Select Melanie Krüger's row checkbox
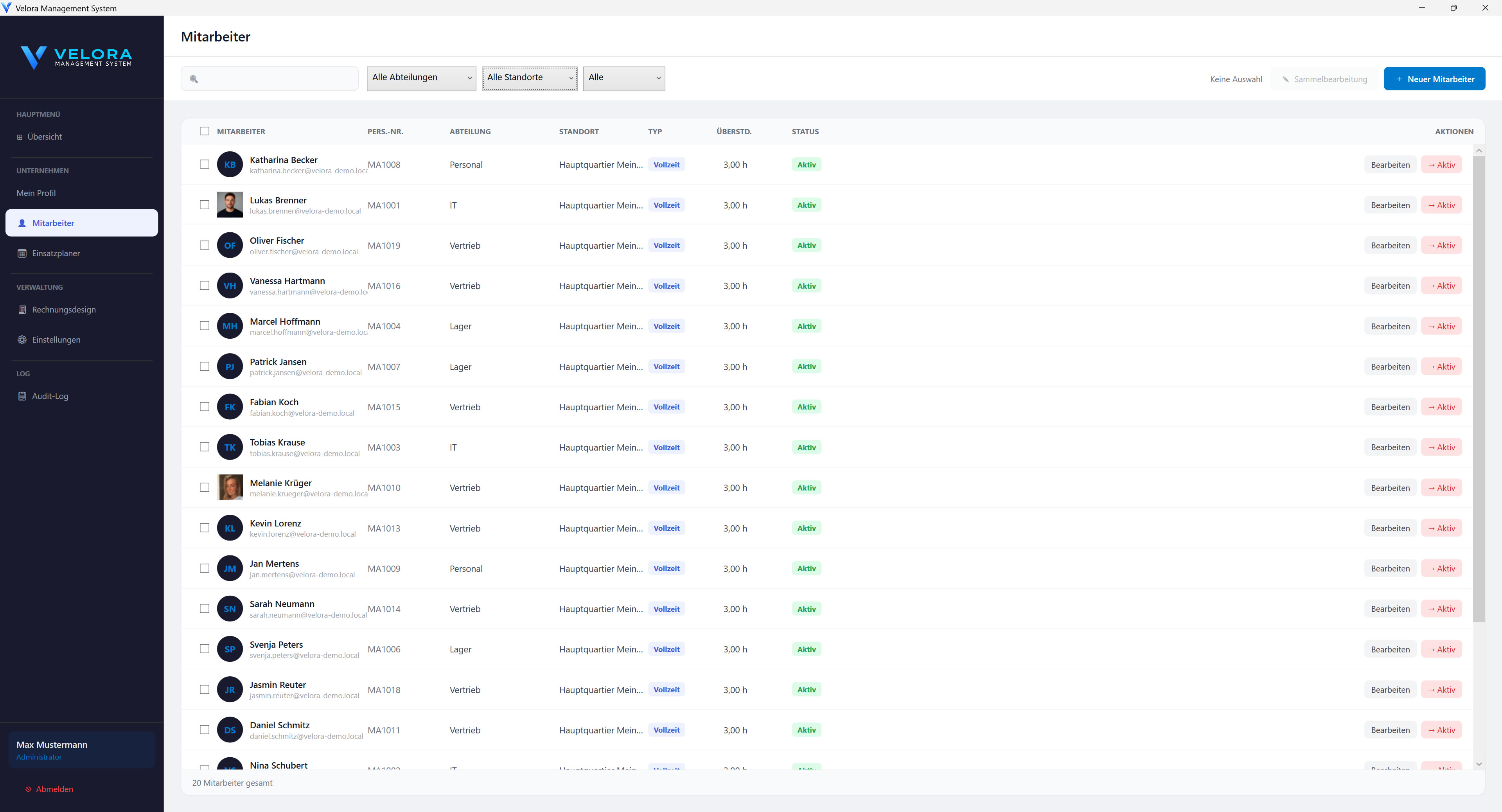This screenshot has width=1502, height=812. pos(205,487)
